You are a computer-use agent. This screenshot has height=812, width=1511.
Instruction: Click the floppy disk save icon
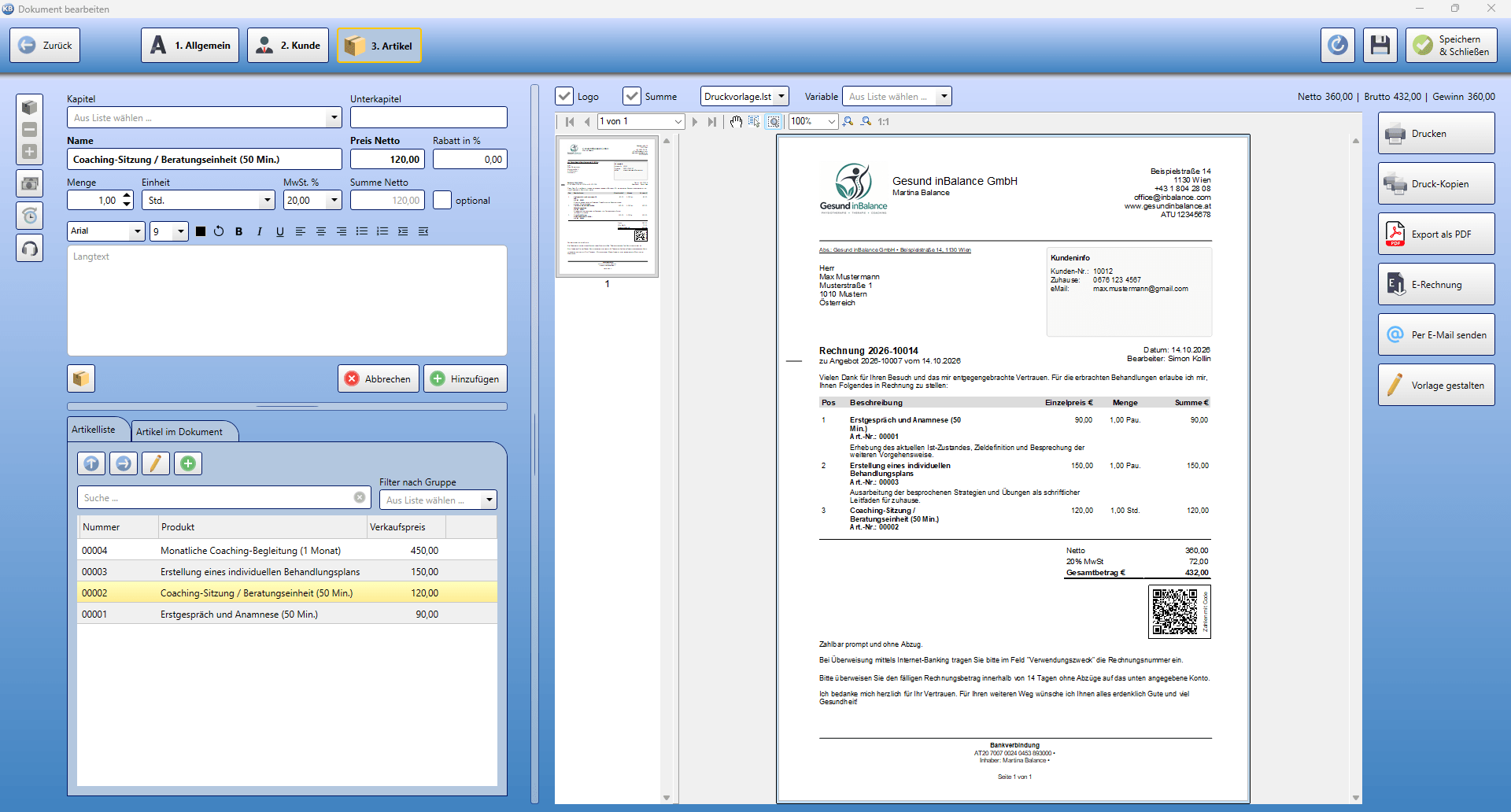[1380, 46]
